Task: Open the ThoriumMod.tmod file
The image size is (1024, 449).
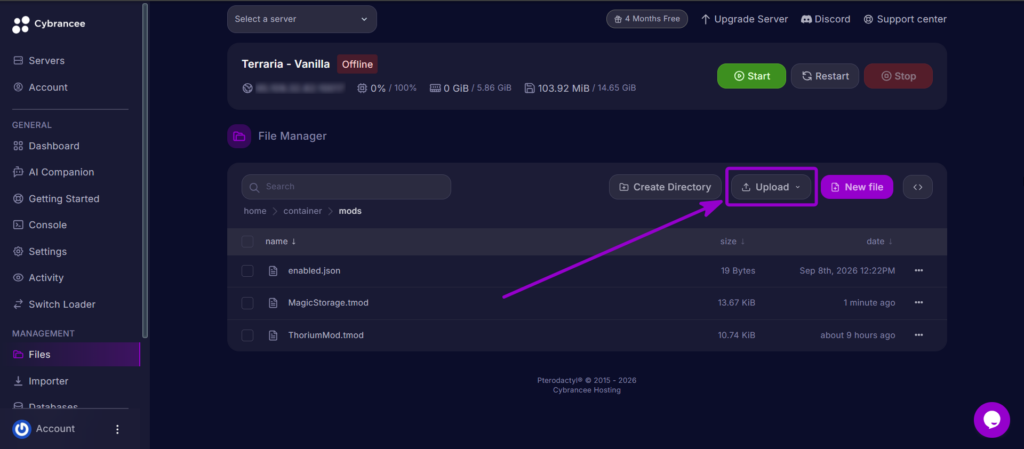Action: 326,335
